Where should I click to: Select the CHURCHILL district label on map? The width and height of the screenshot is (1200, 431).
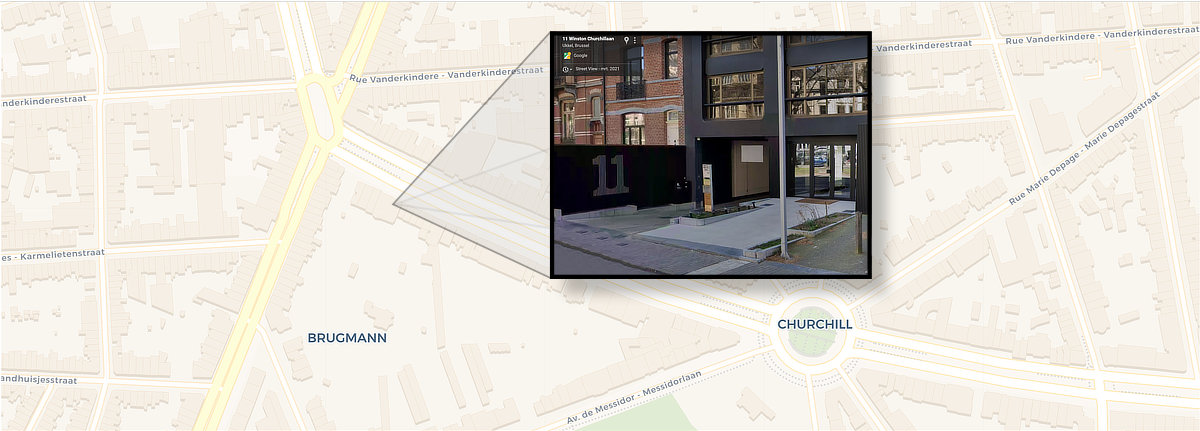815,324
